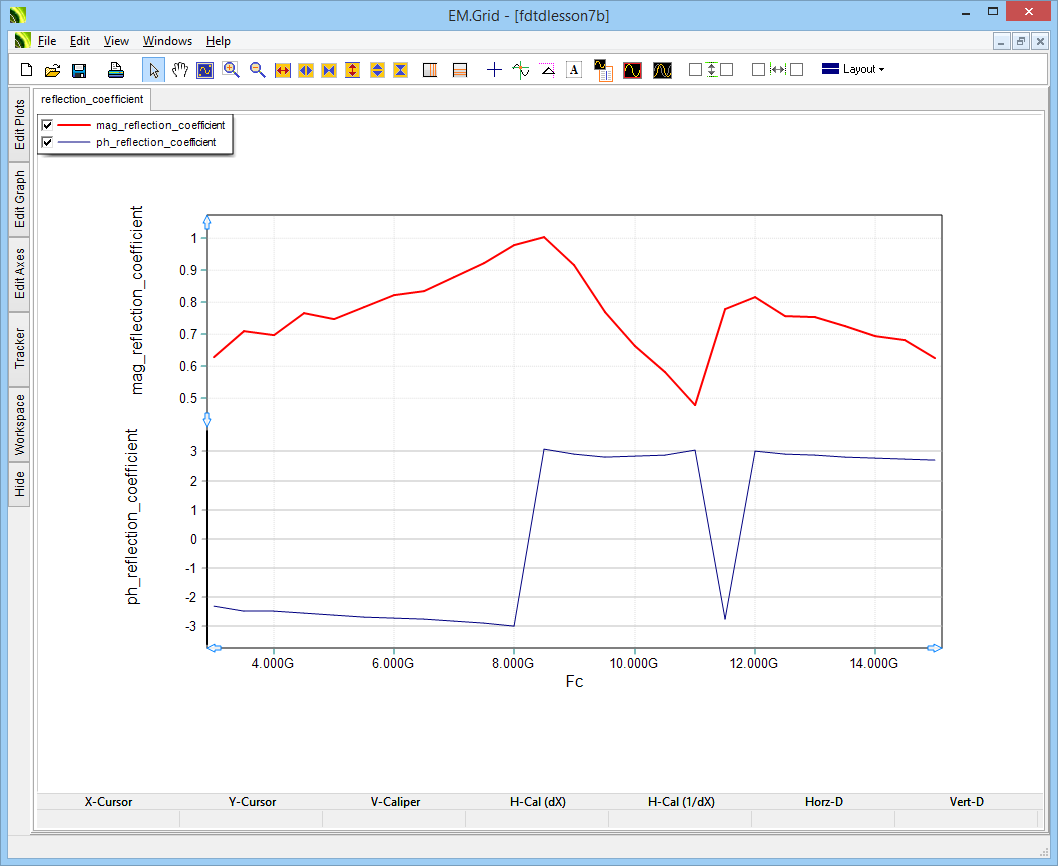Select the reflection_coefficient tab

(93, 99)
